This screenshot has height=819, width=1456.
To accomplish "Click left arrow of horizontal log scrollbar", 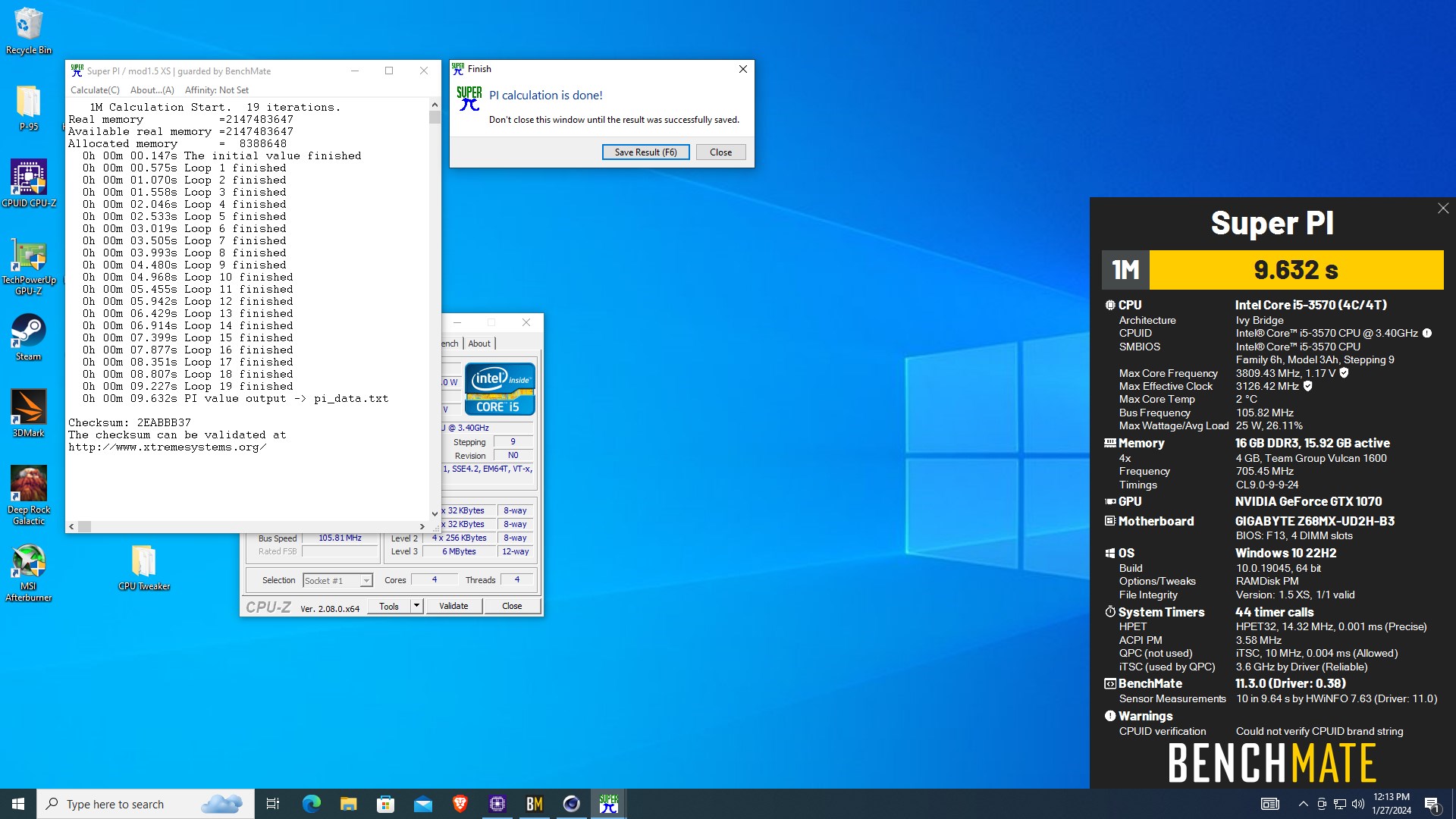I will pyautogui.click(x=72, y=526).
